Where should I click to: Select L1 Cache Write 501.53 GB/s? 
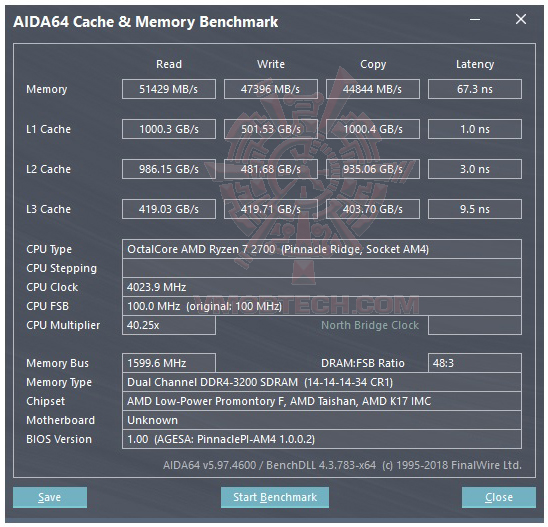click(271, 129)
